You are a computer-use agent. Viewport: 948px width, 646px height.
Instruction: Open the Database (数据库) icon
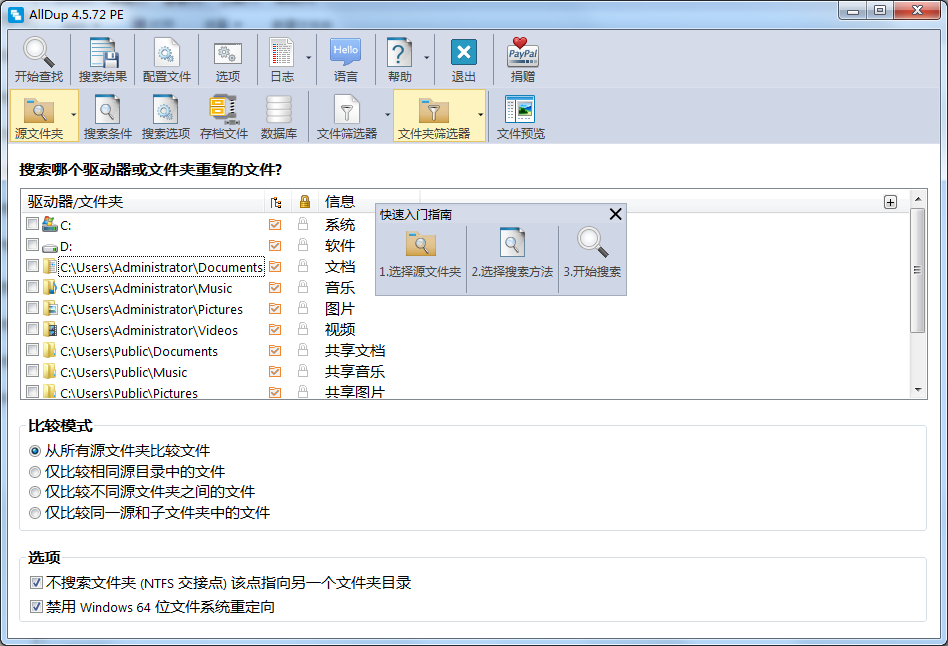278,110
